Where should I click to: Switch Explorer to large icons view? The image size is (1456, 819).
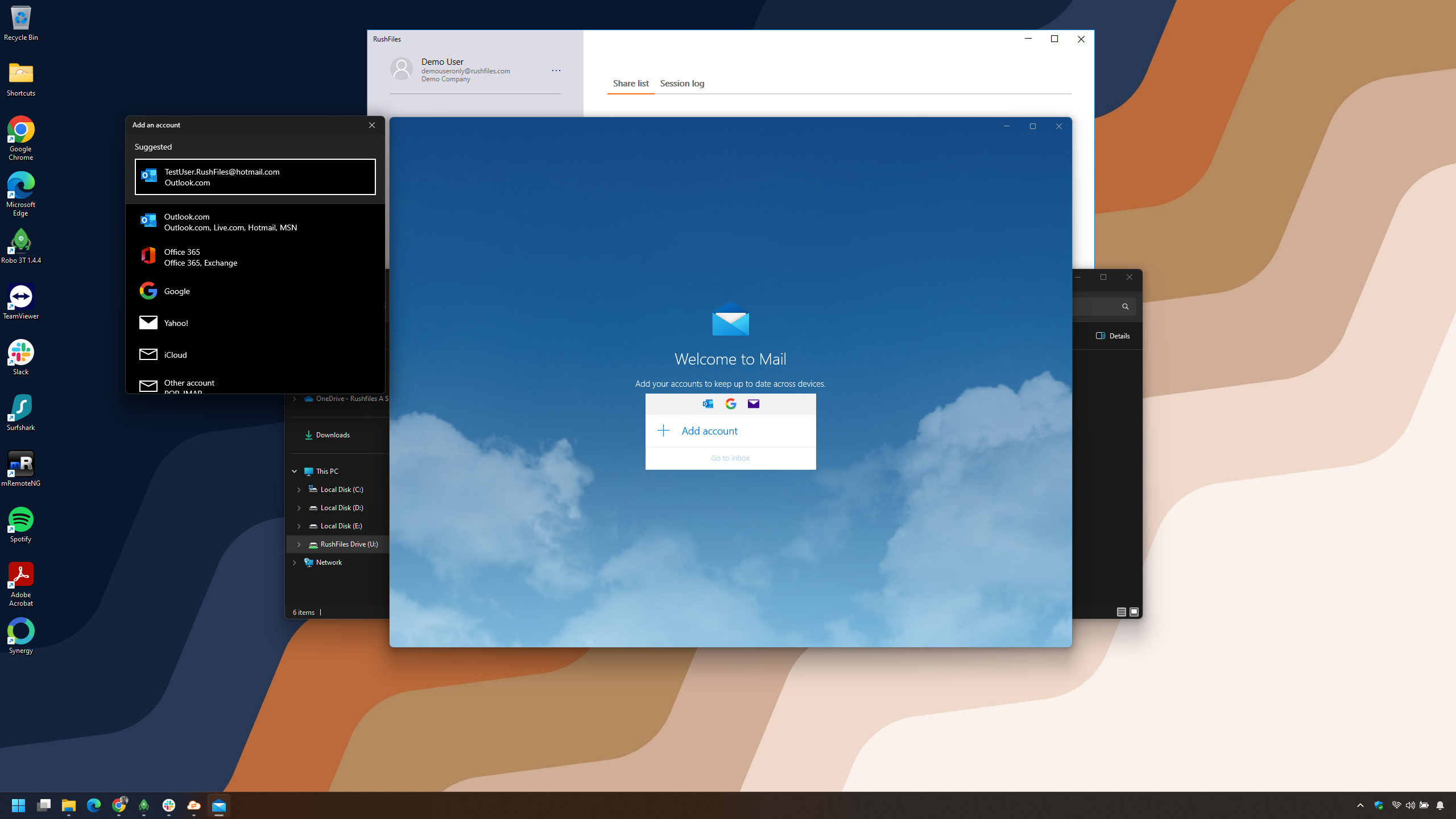click(1134, 612)
